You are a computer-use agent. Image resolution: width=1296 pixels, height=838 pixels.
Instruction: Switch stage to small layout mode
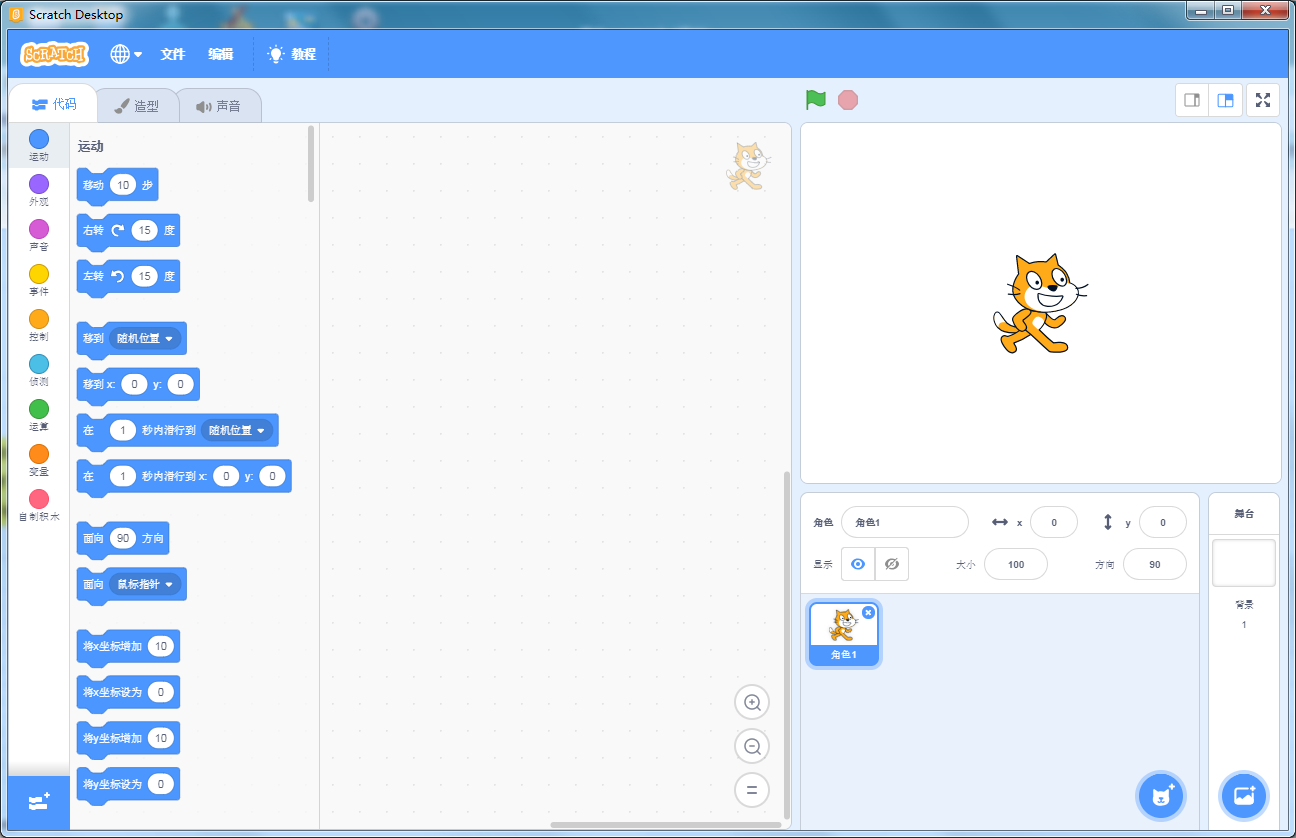point(1191,100)
